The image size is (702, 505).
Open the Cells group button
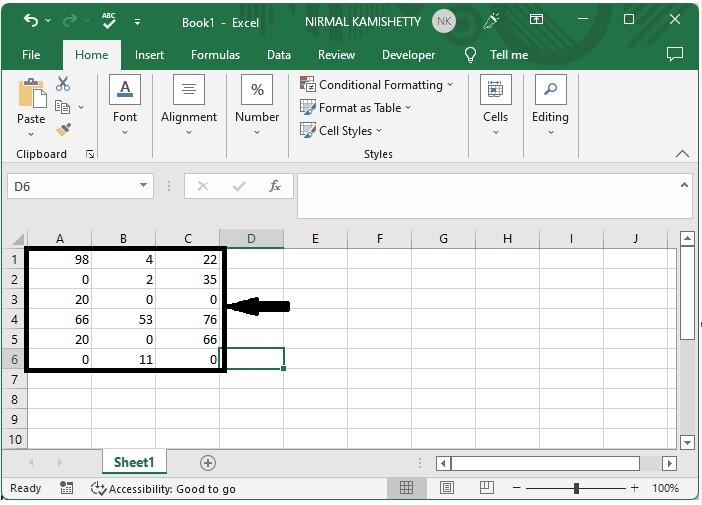click(496, 105)
